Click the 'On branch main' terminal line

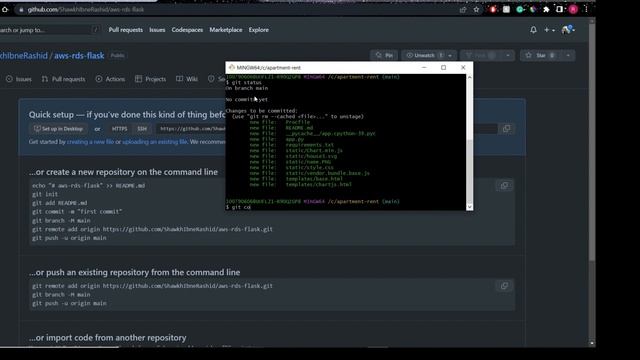[x=247, y=88]
